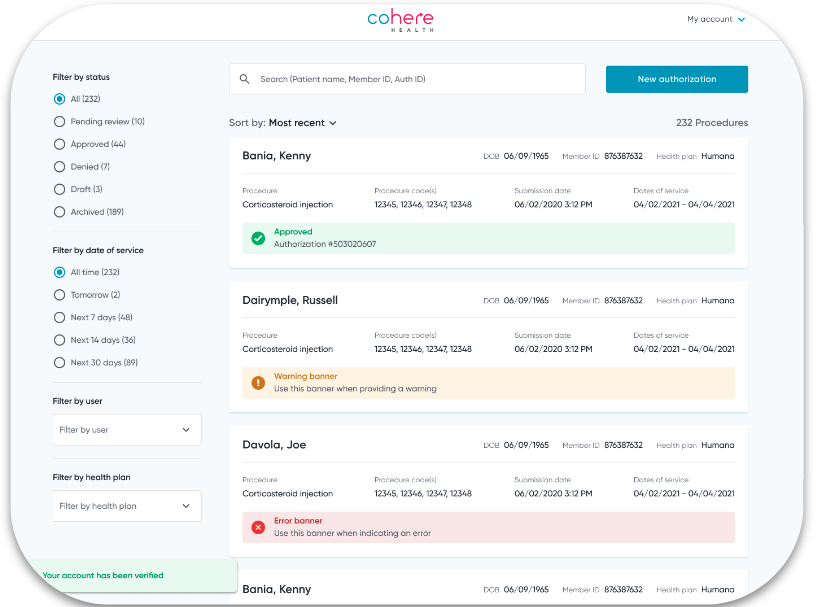The image size is (824, 607).
Task: Click Bania, Kenny's Member ID 876387632
Action: pyautogui.click(x=623, y=156)
